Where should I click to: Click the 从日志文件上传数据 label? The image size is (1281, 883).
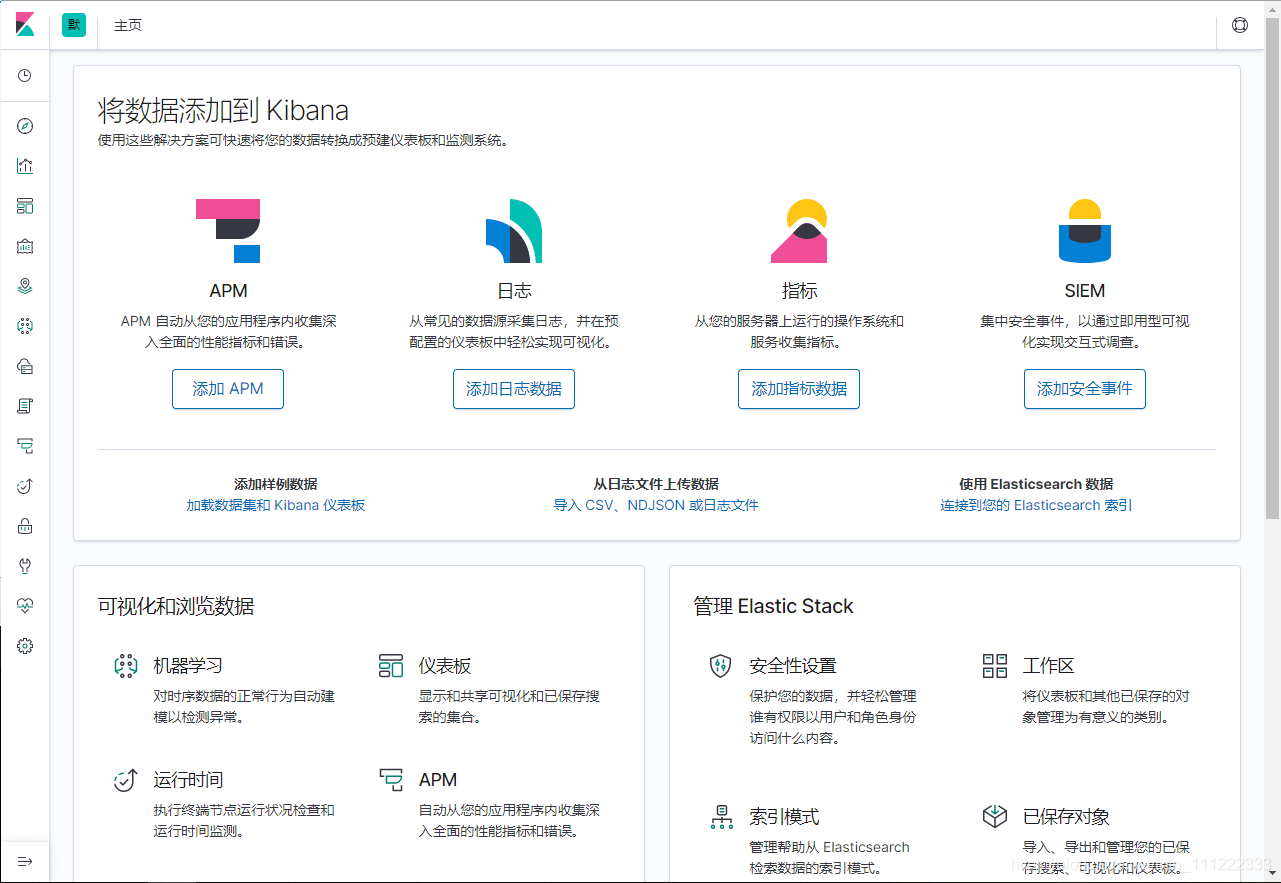point(656,484)
